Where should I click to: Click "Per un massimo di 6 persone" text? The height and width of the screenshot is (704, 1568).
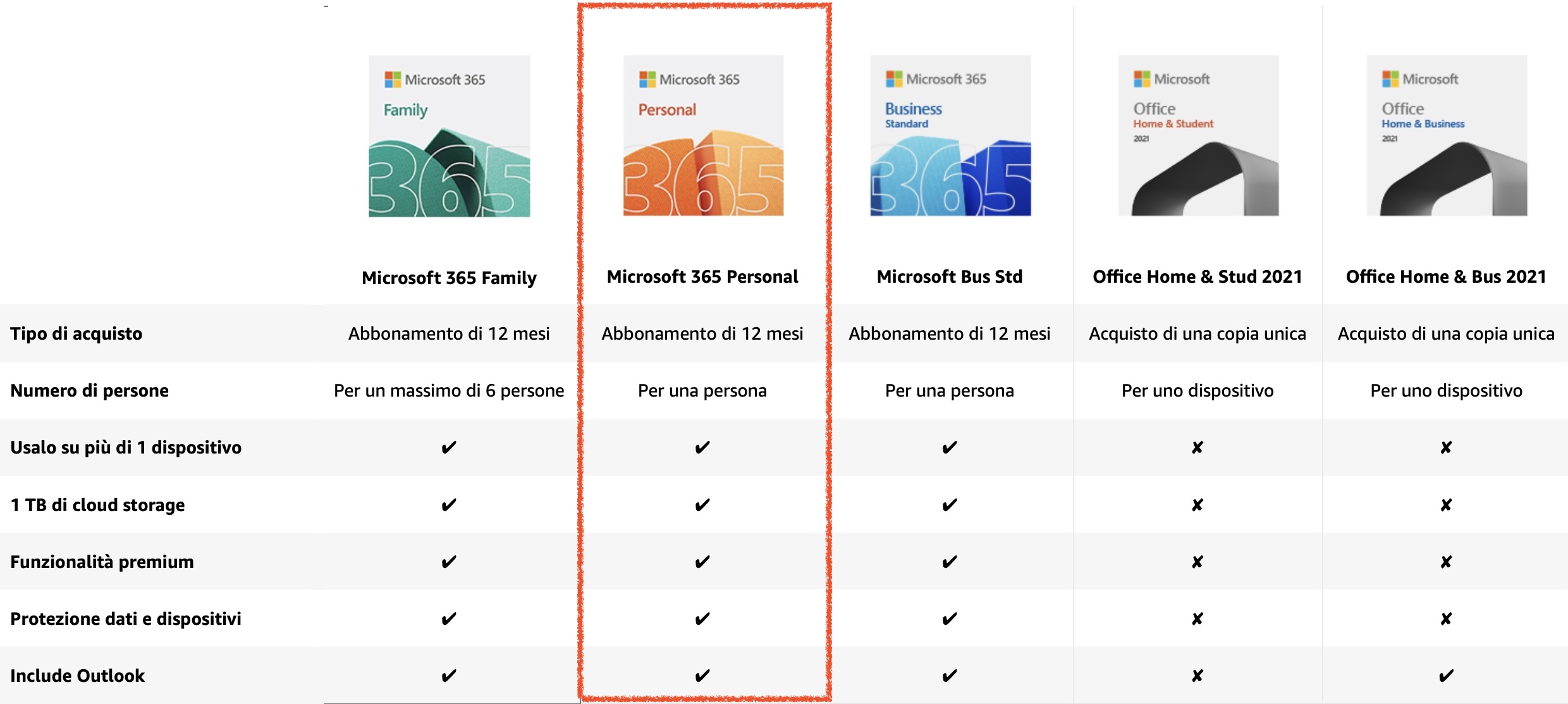(449, 390)
